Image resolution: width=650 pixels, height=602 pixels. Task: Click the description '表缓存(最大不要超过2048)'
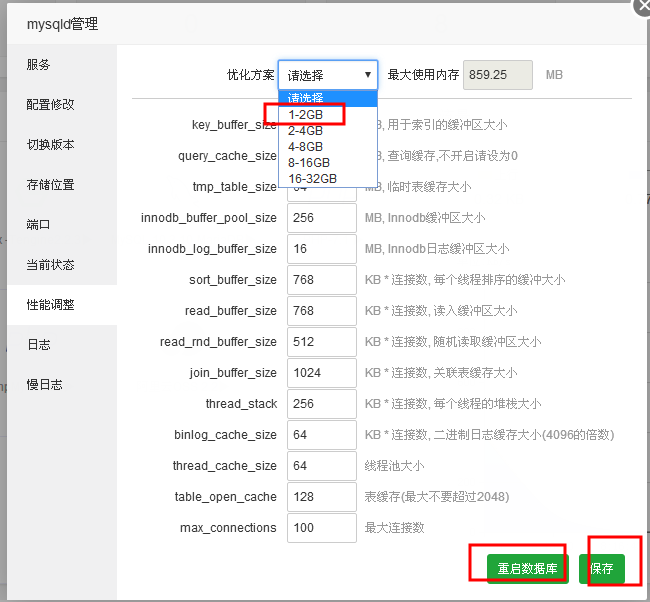pyautogui.click(x=437, y=497)
